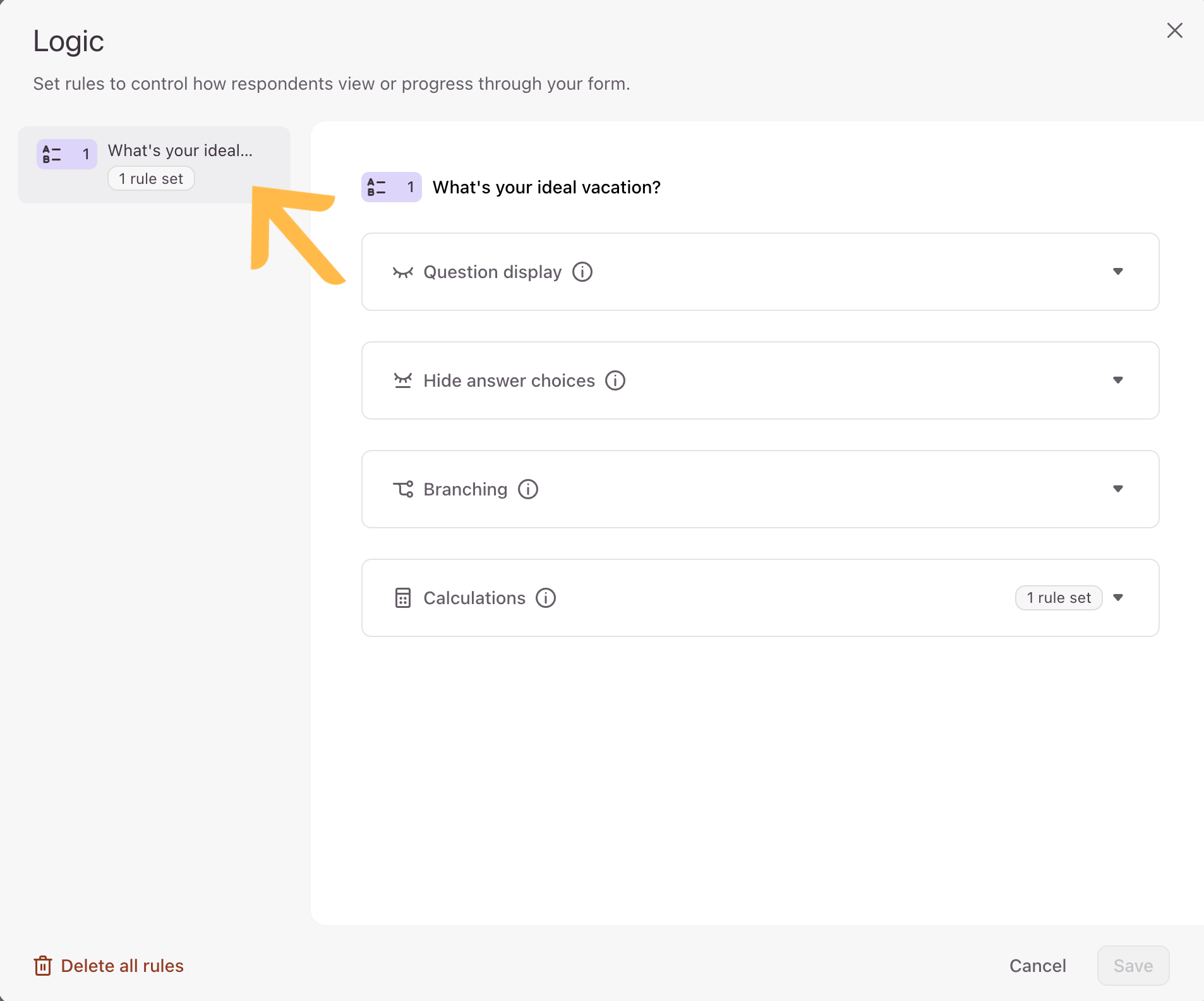This screenshot has width=1204, height=1001.
Task: Click the hidden-eye icon beside Question display
Action: pos(402,272)
